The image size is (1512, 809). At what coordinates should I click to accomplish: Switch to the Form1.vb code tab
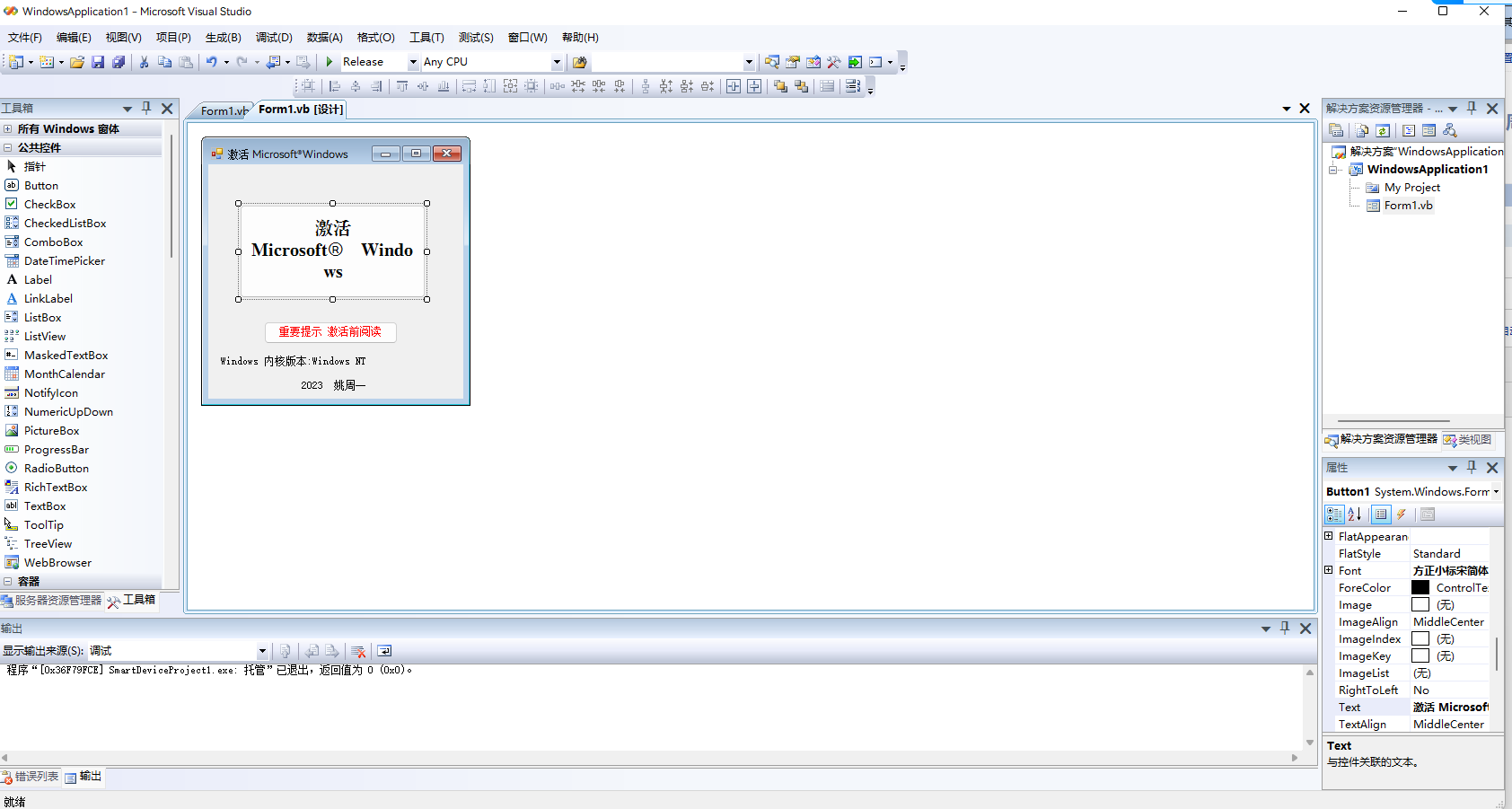[222, 110]
